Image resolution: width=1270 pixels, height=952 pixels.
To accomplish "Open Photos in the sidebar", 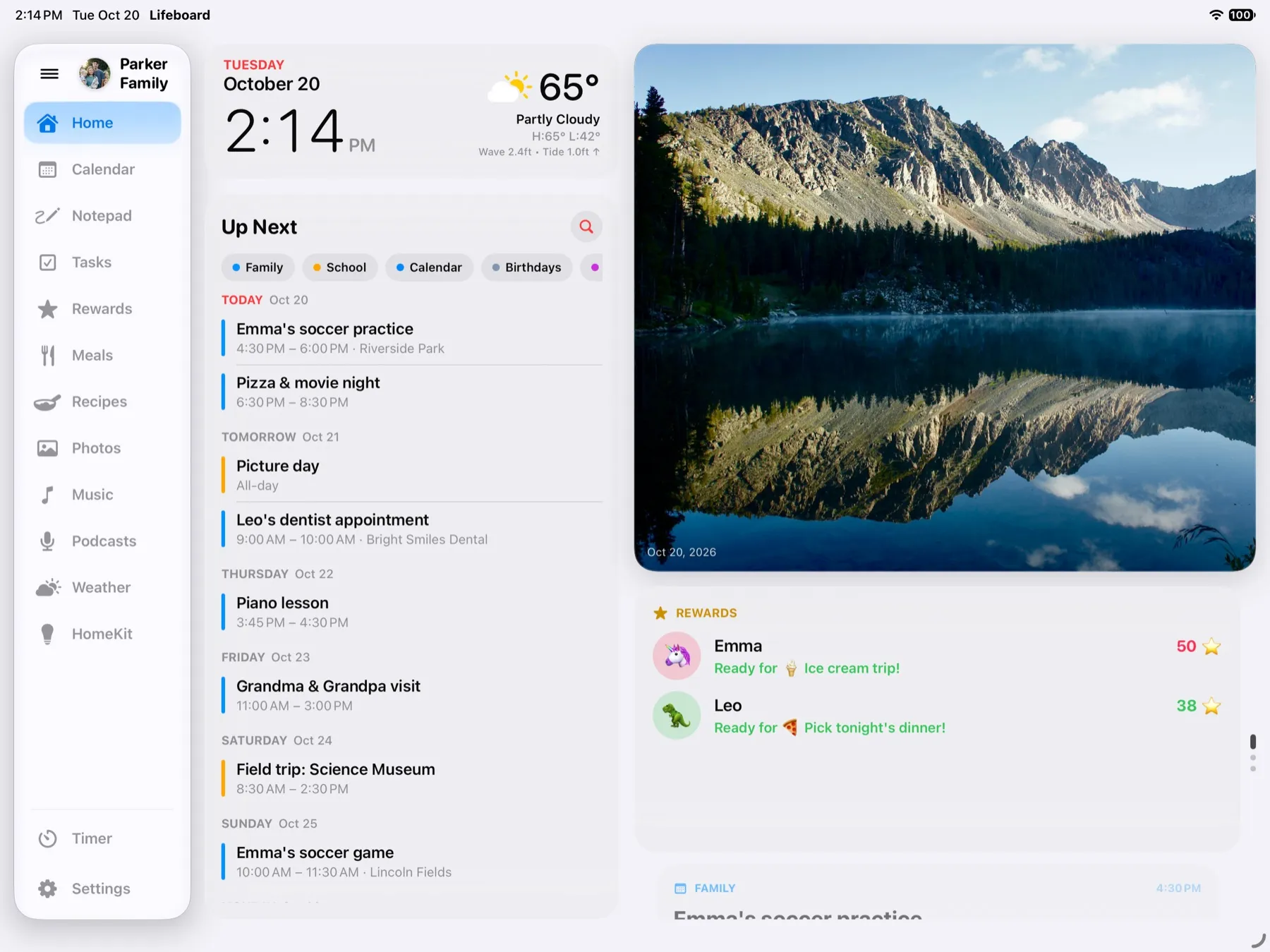I will pos(102,448).
